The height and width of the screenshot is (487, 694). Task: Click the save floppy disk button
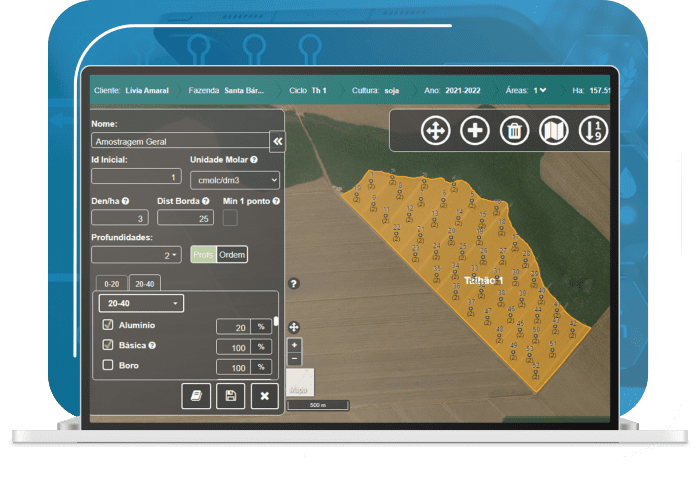231,396
